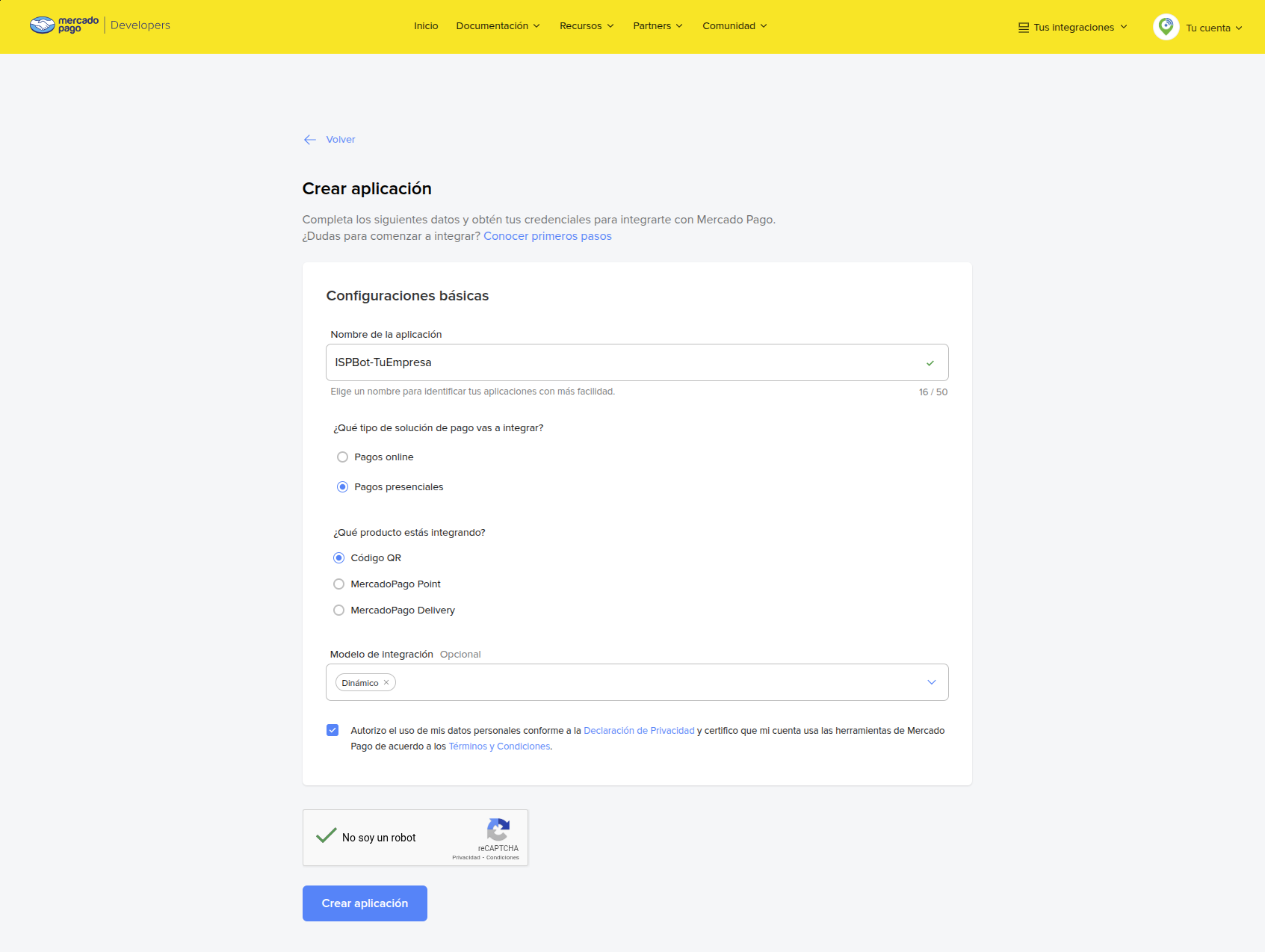Click the account avatar icon
Image resolution: width=1265 pixels, height=952 pixels.
[x=1166, y=27]
